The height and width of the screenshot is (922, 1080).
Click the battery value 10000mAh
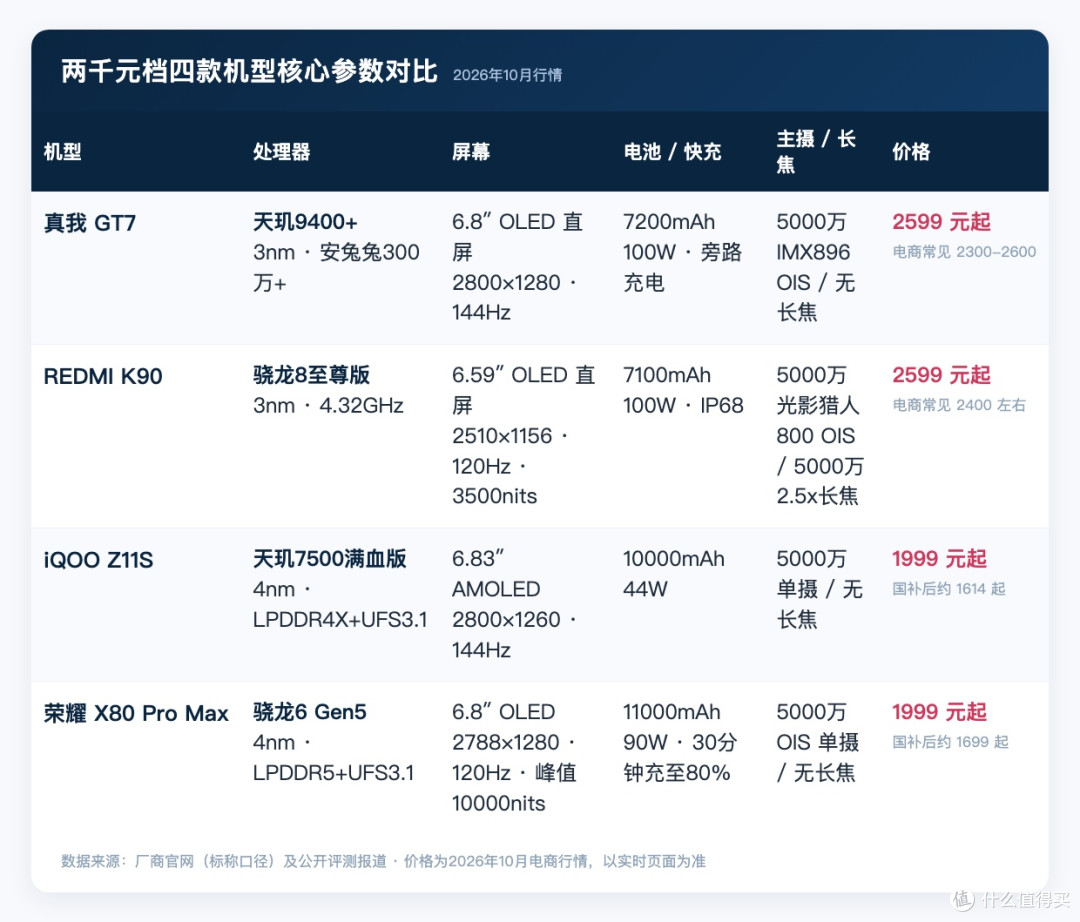tap(674, 558)
